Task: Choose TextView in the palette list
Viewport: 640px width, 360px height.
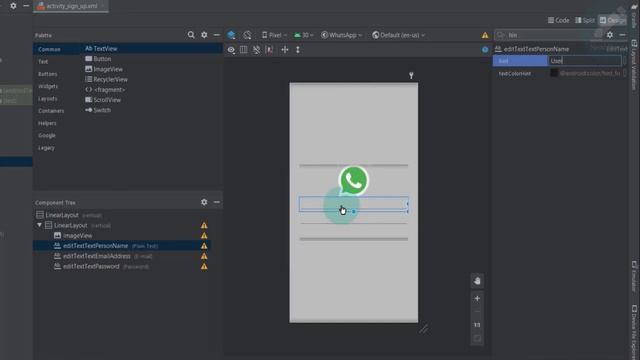Action: pyautogui.click(x=101, y=49)
